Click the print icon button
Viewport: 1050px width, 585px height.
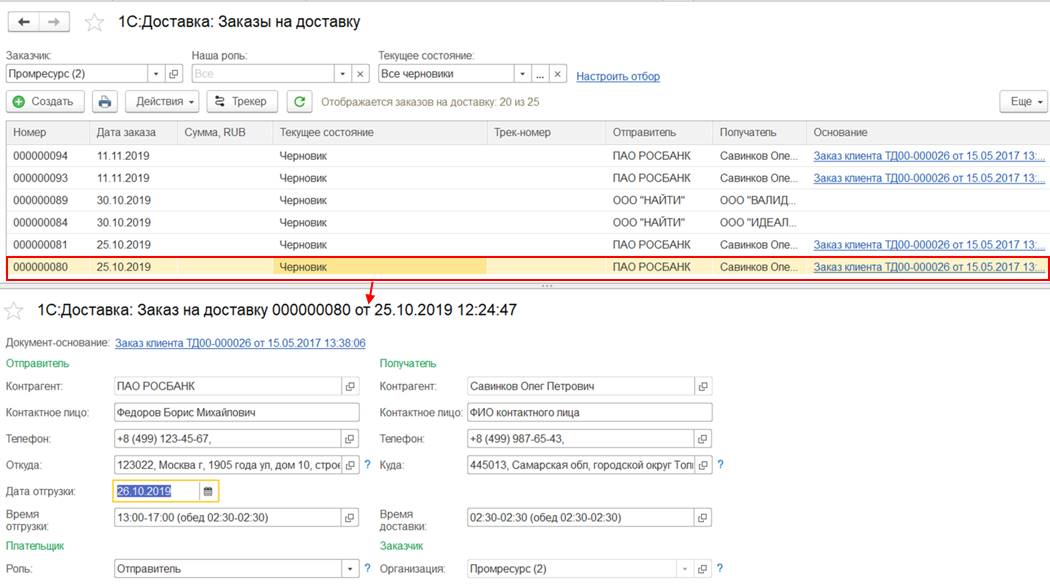click(x=104, y=102)
